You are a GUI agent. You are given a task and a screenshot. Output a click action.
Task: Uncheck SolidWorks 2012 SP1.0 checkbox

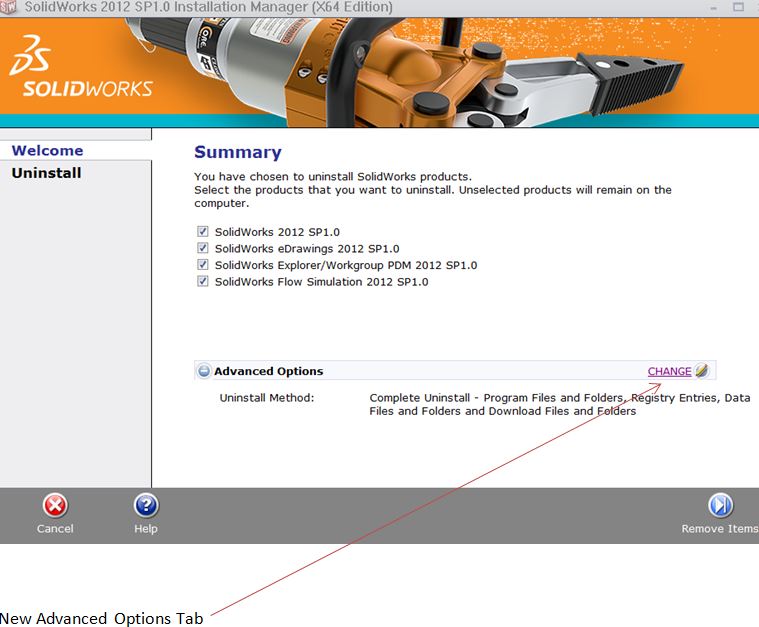pos(203,232)
